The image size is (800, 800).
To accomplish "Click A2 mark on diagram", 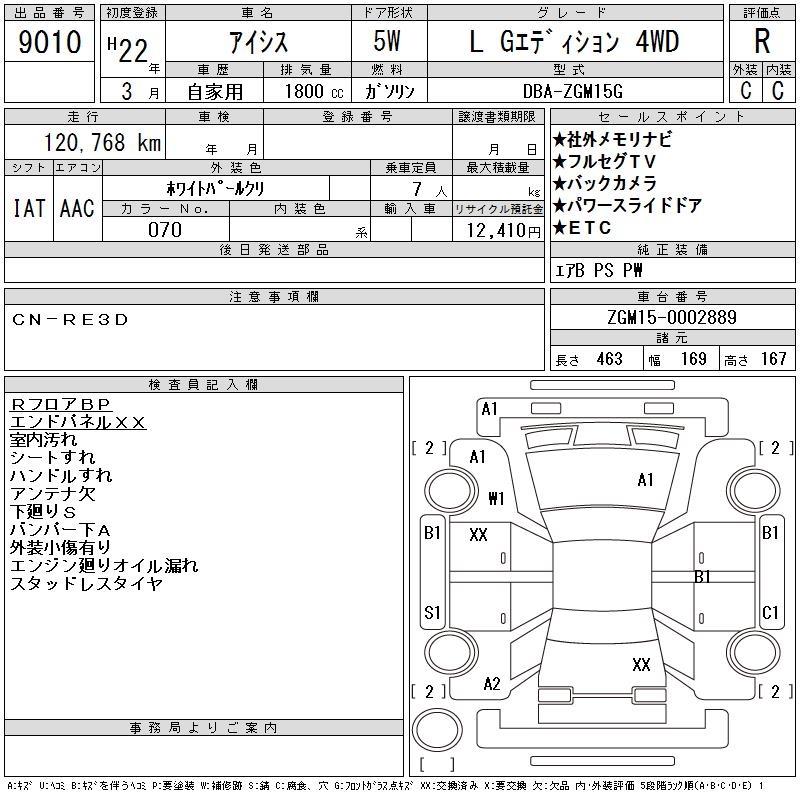I will tap(492, 684).
